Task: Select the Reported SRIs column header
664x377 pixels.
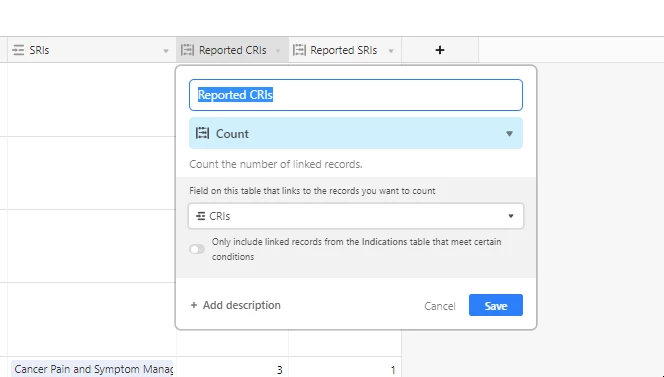Action: click(x=345, y=50)
